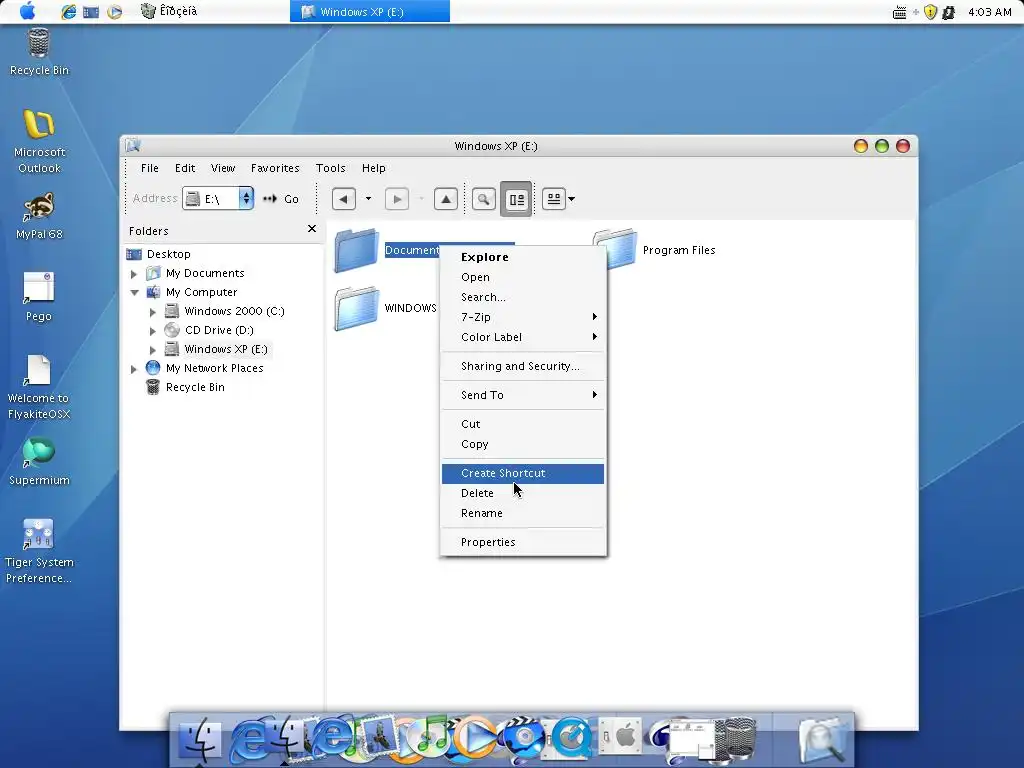1024x768 pixels.
Task: Choose Open in the context menu
Action: click(522, 278)
